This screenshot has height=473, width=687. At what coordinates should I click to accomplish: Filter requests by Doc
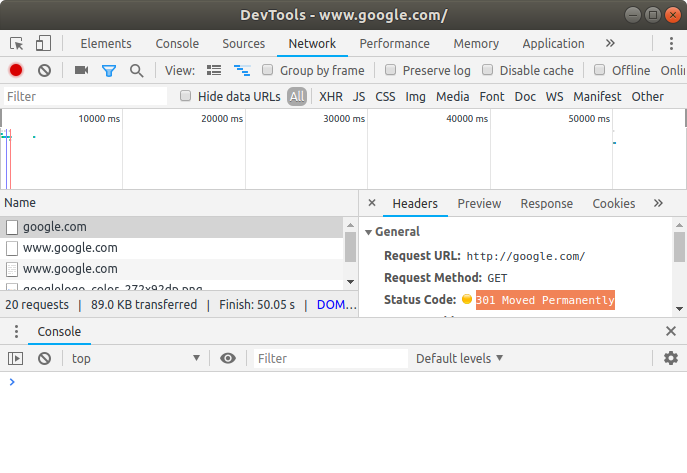(525, 96)
